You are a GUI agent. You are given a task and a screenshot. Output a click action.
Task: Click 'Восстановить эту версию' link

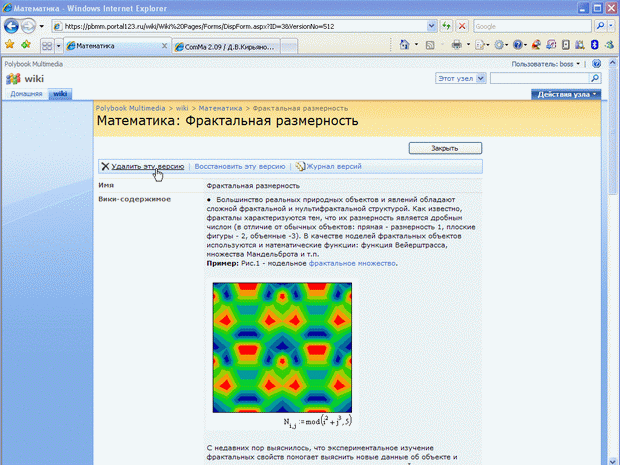[x=240, y=166]
